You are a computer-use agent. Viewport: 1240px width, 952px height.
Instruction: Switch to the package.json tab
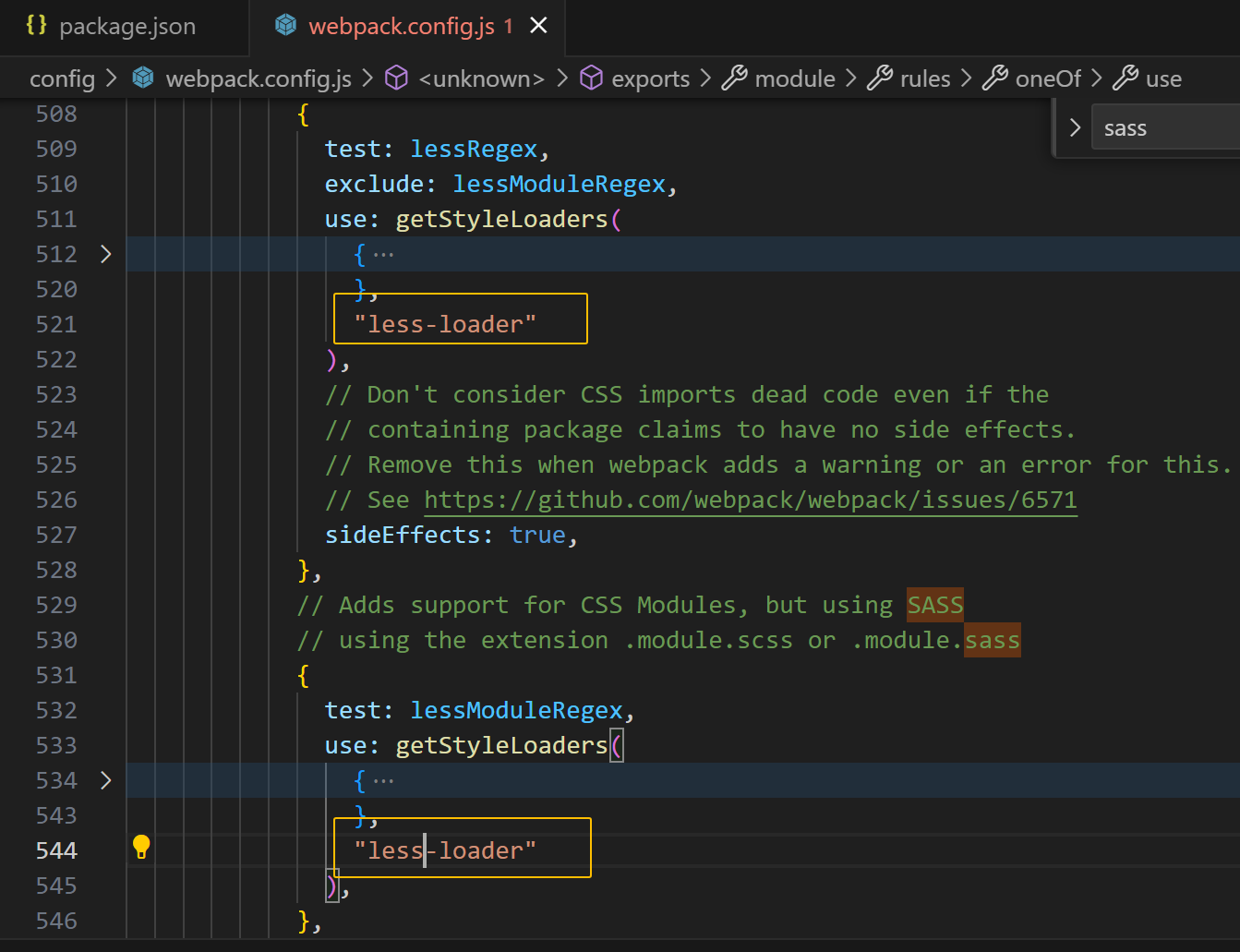pyautogui.click(x=127, y=26)
